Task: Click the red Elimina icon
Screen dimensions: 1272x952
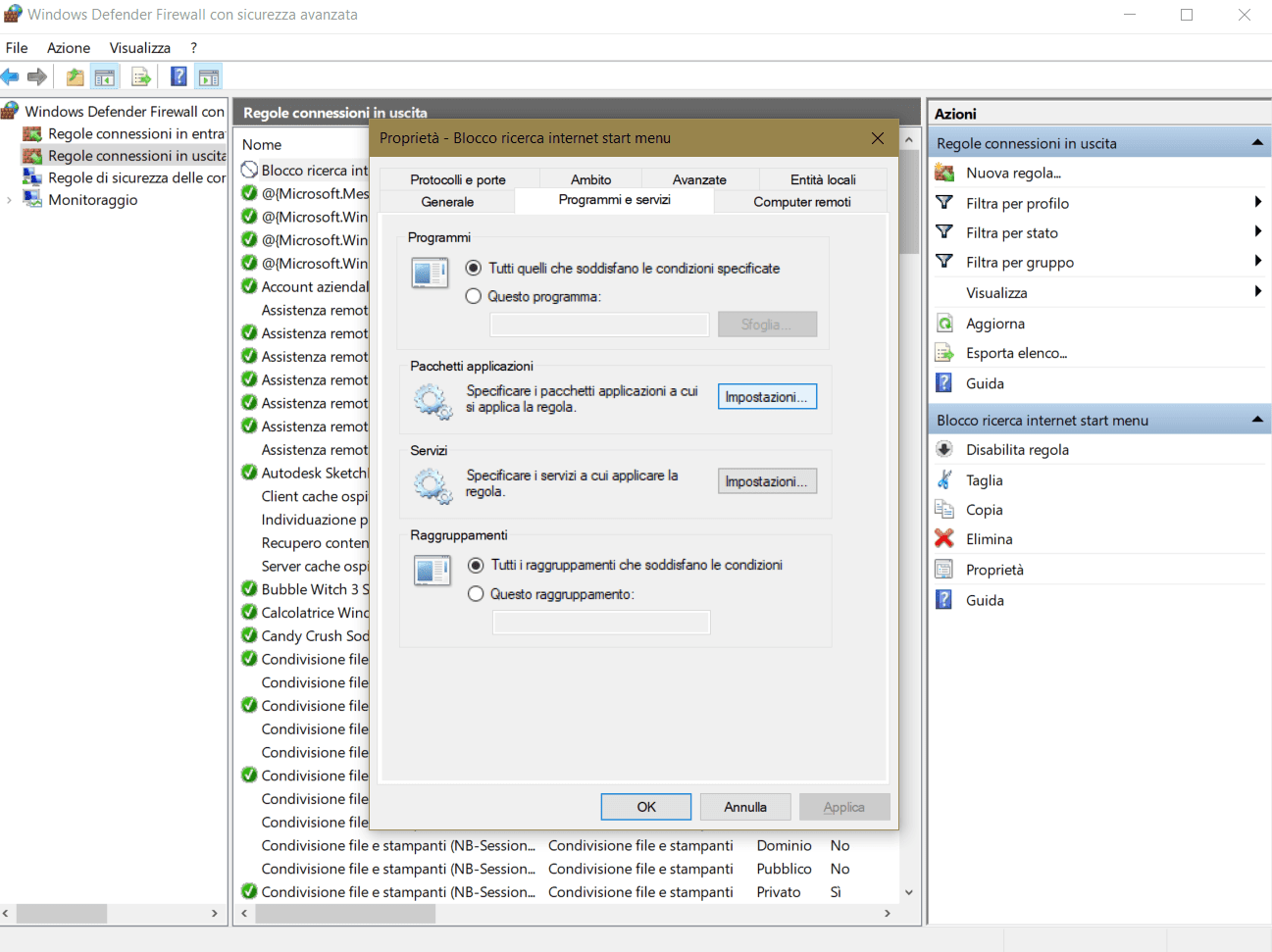Action: pyautogui.click(x=944, y=539)
